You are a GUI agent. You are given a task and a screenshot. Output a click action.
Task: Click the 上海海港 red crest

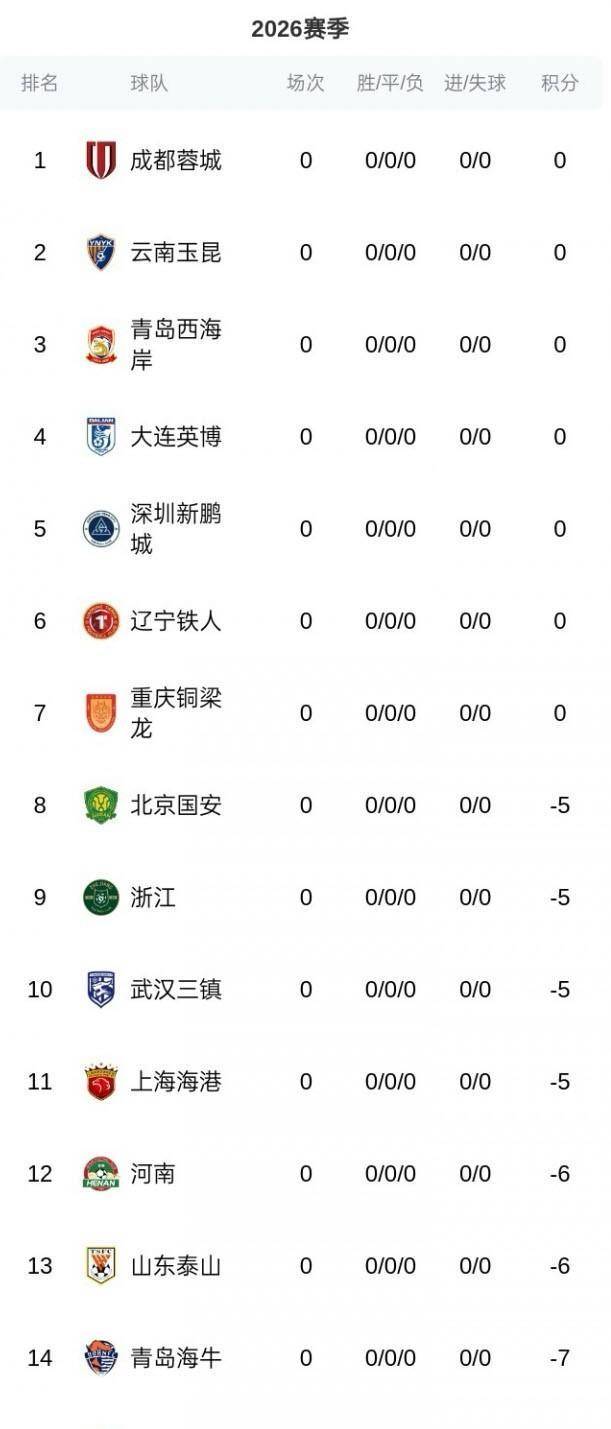(101, 1082)
